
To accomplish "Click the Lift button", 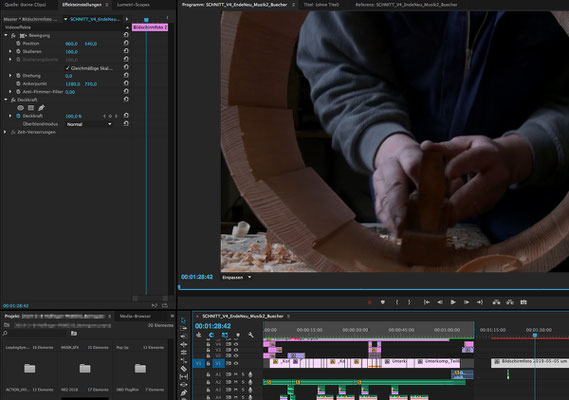I will tap(496, 302).
